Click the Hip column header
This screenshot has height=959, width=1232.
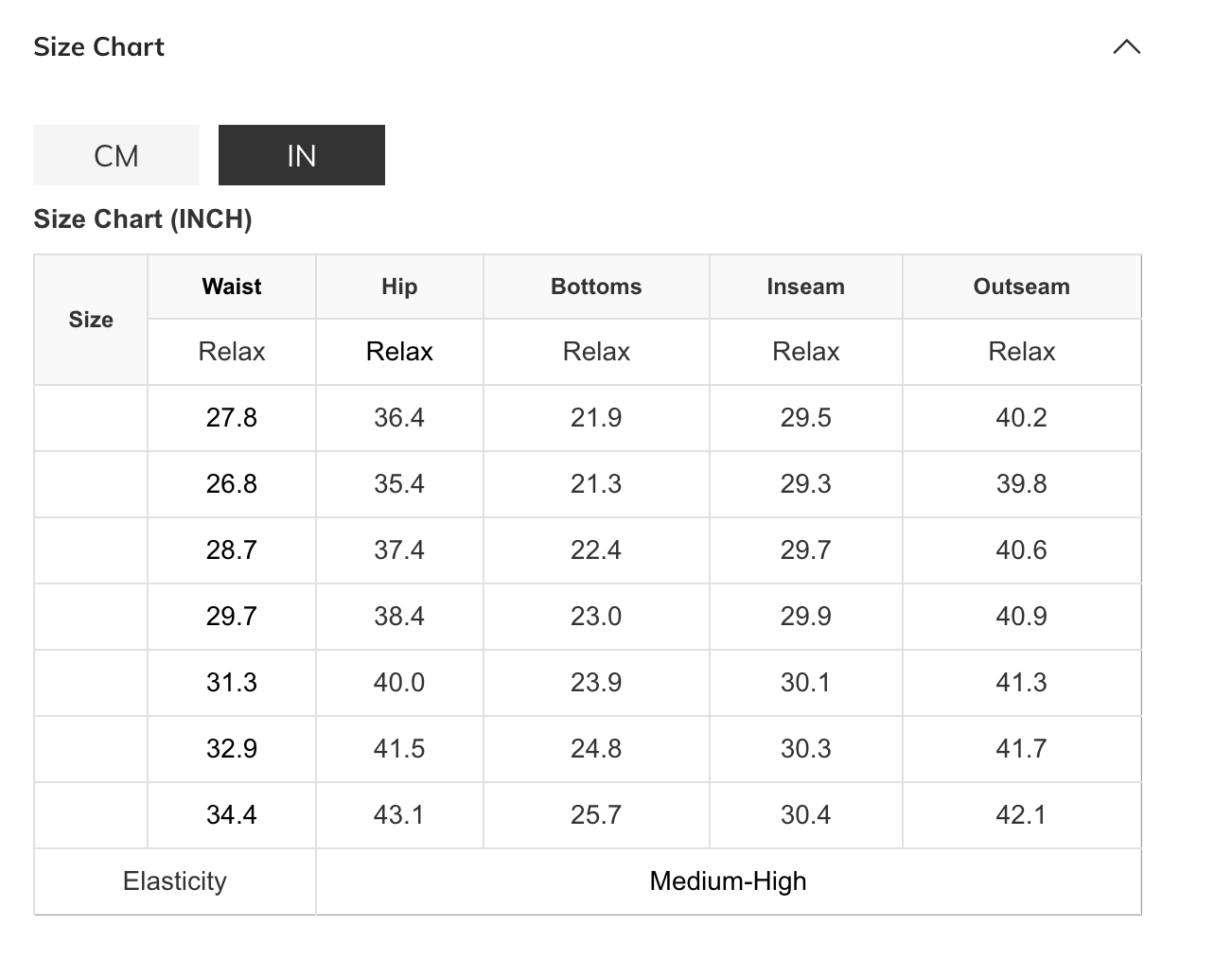coord(399,287)
